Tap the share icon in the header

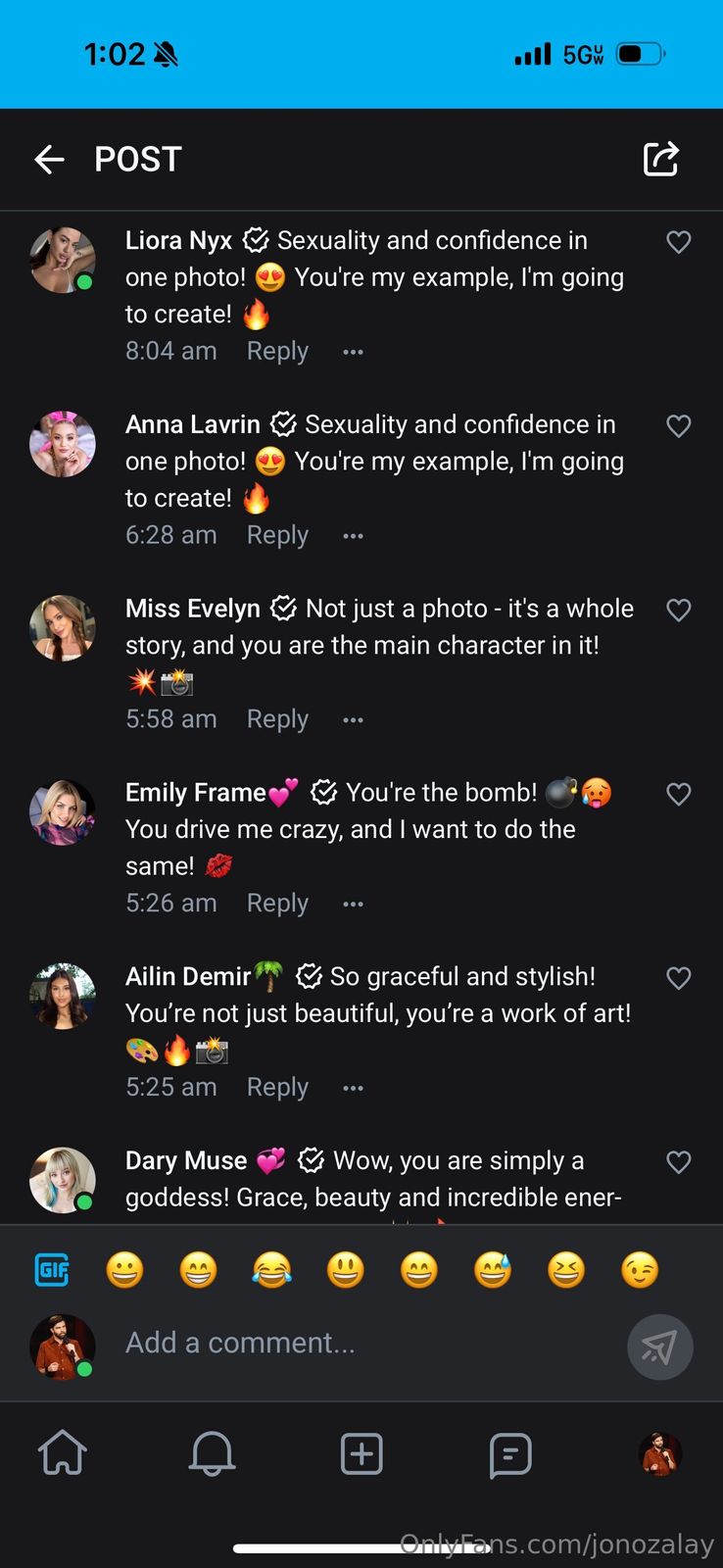click(660, 159)
